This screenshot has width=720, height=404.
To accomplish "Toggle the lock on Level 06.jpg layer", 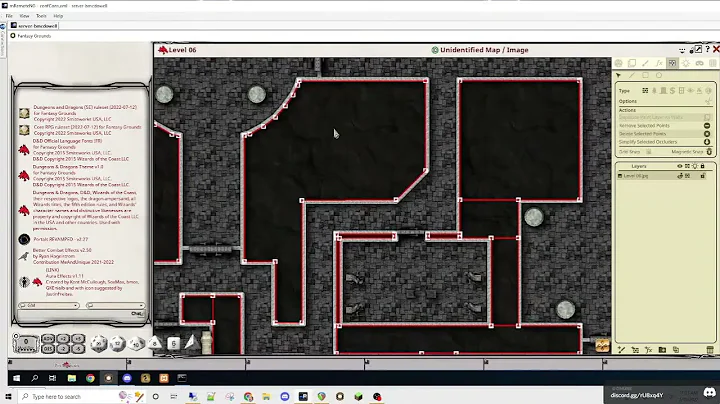I will tap(703, 176).
